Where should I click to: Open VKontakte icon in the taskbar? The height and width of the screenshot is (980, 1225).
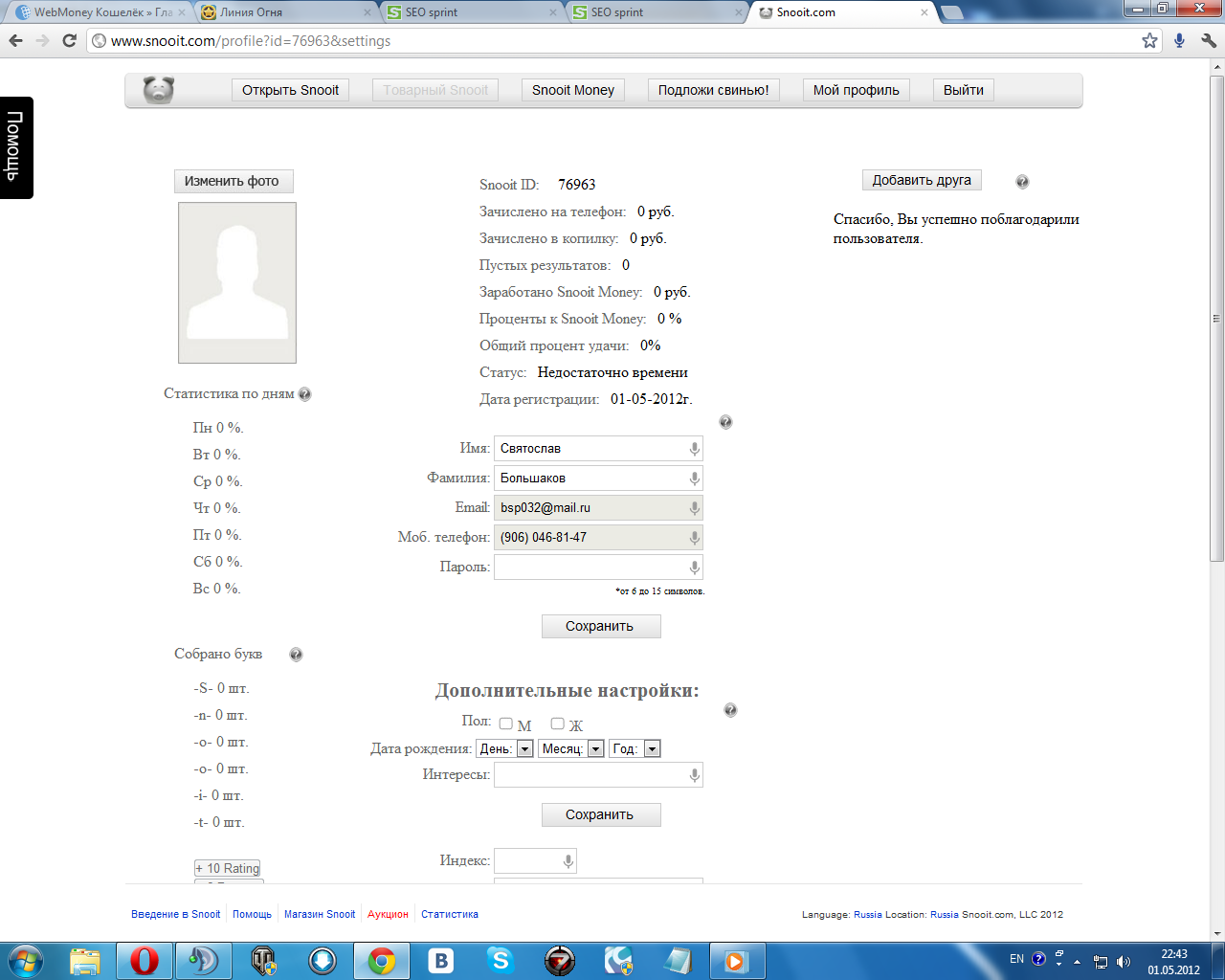(x=441, y=960)
